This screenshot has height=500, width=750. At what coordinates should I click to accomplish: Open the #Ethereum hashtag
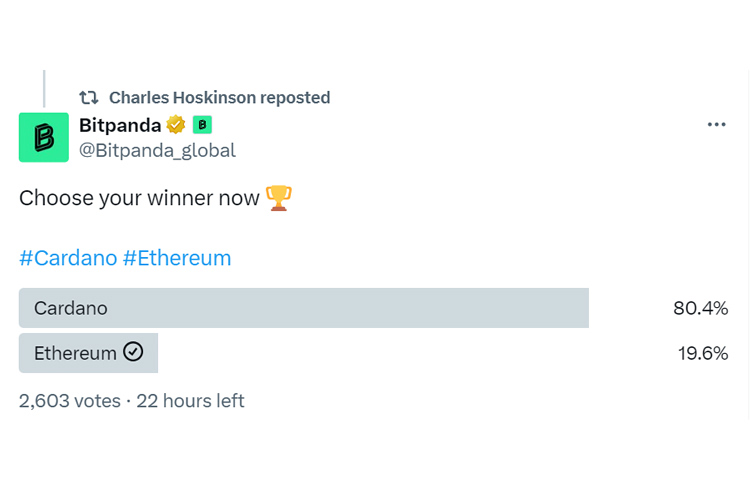177,258
